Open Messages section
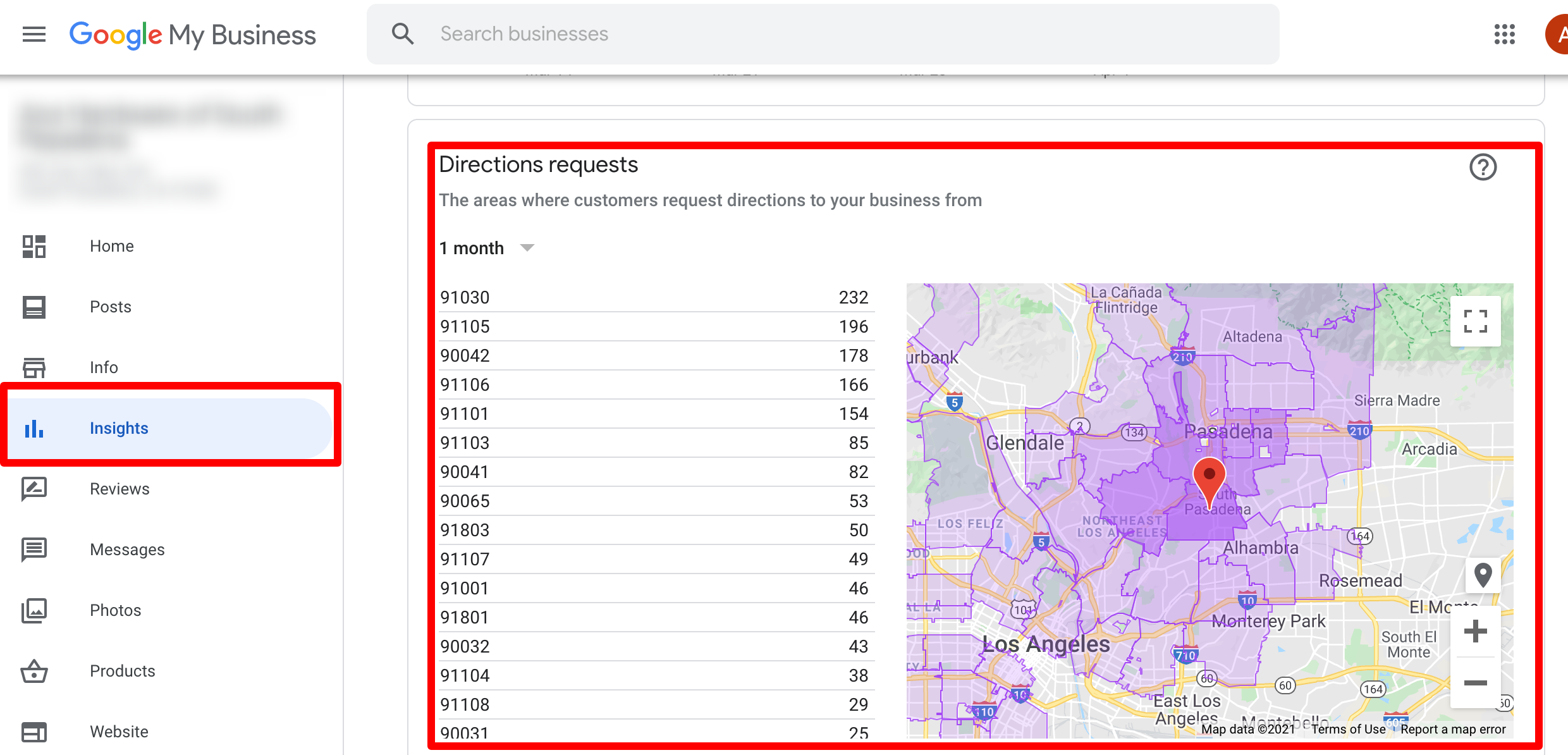The image size is (1568, 755). coord(127,549)
